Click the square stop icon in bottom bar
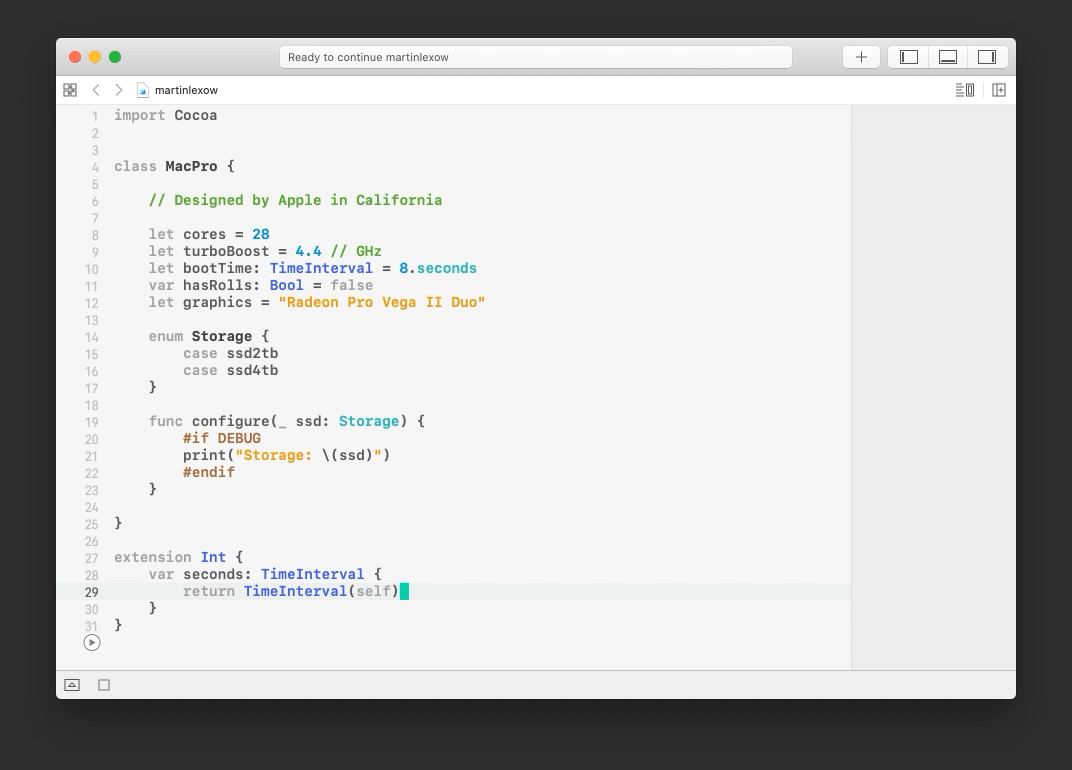Viewport: 1072px width, 770px height. [x=104, y=685]
